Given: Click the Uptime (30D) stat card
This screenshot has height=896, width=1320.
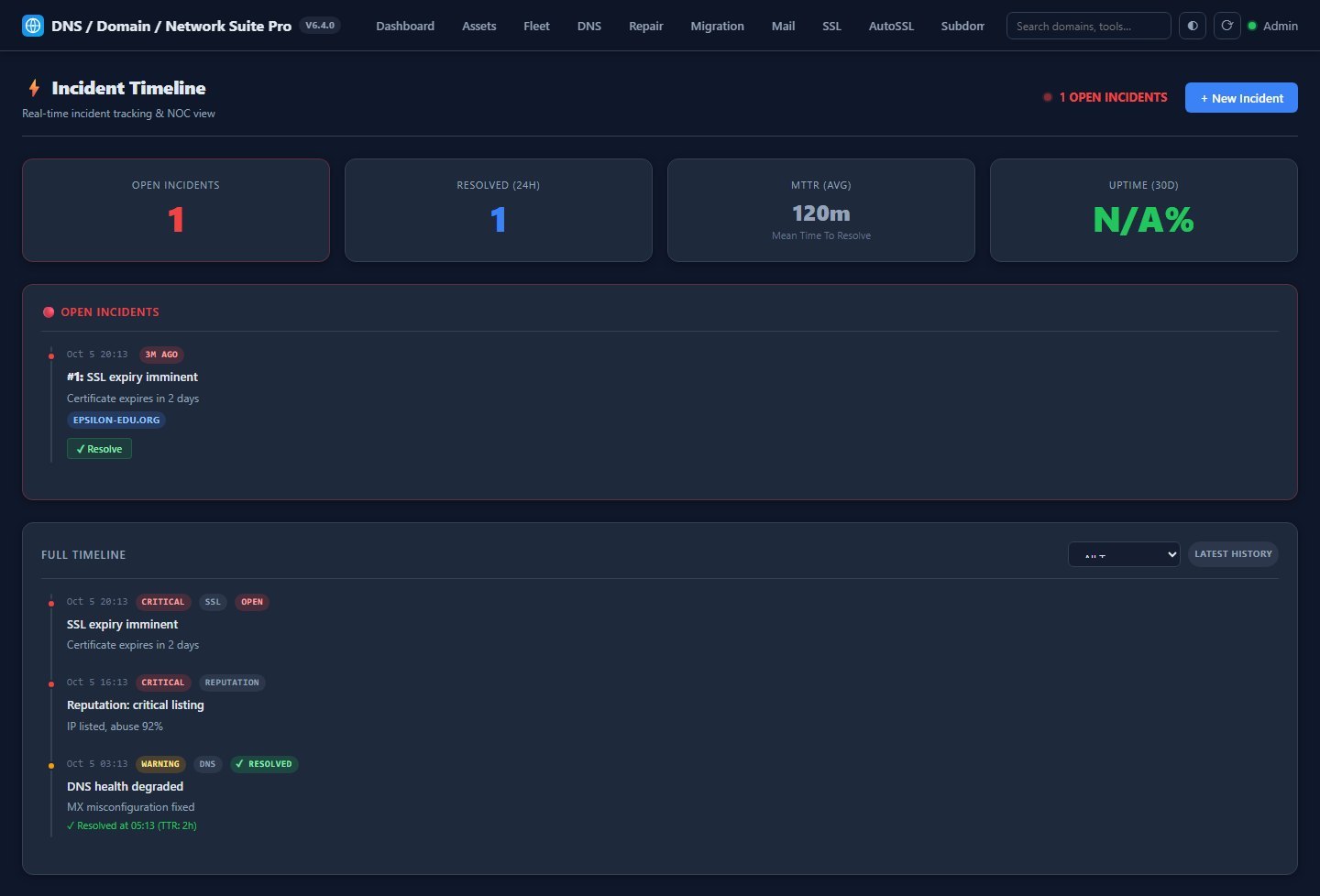Looking at the screenshot, I should pyautogui.click(x=1144, y=210).
